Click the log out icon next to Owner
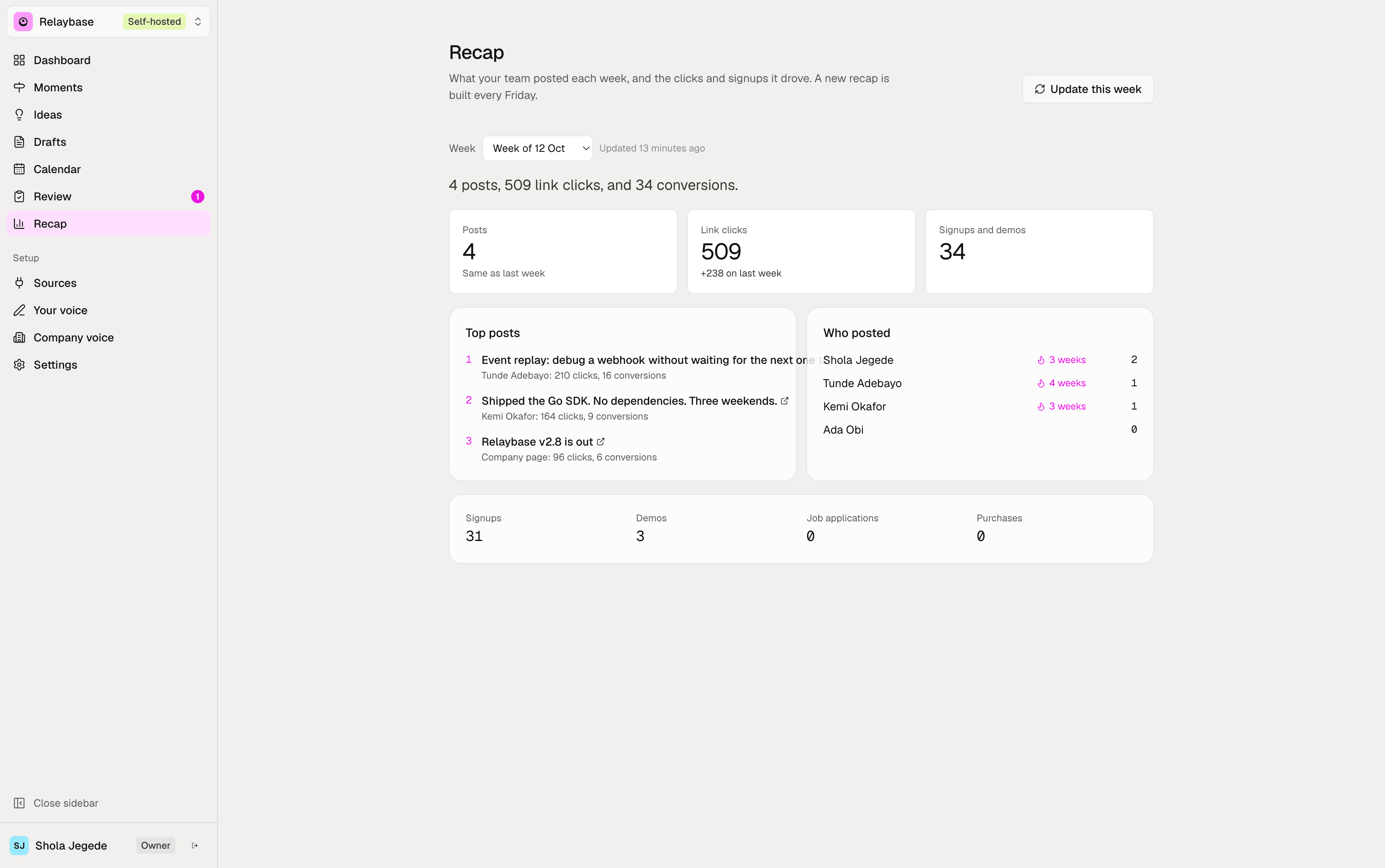The height and width of the screenshot is (868, 1385). 195,846
